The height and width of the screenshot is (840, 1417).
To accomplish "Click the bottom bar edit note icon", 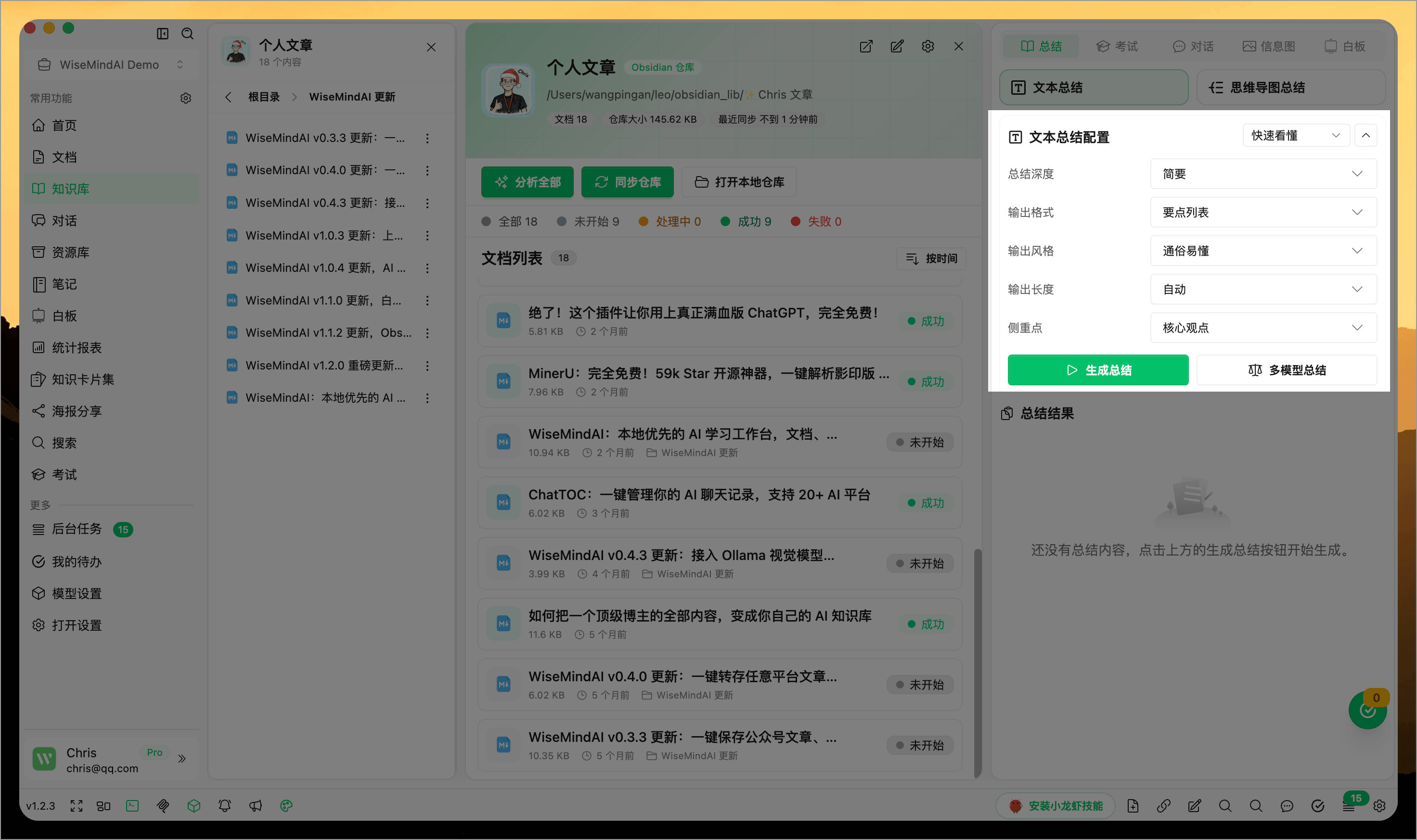I will [x=1195, y=806].
